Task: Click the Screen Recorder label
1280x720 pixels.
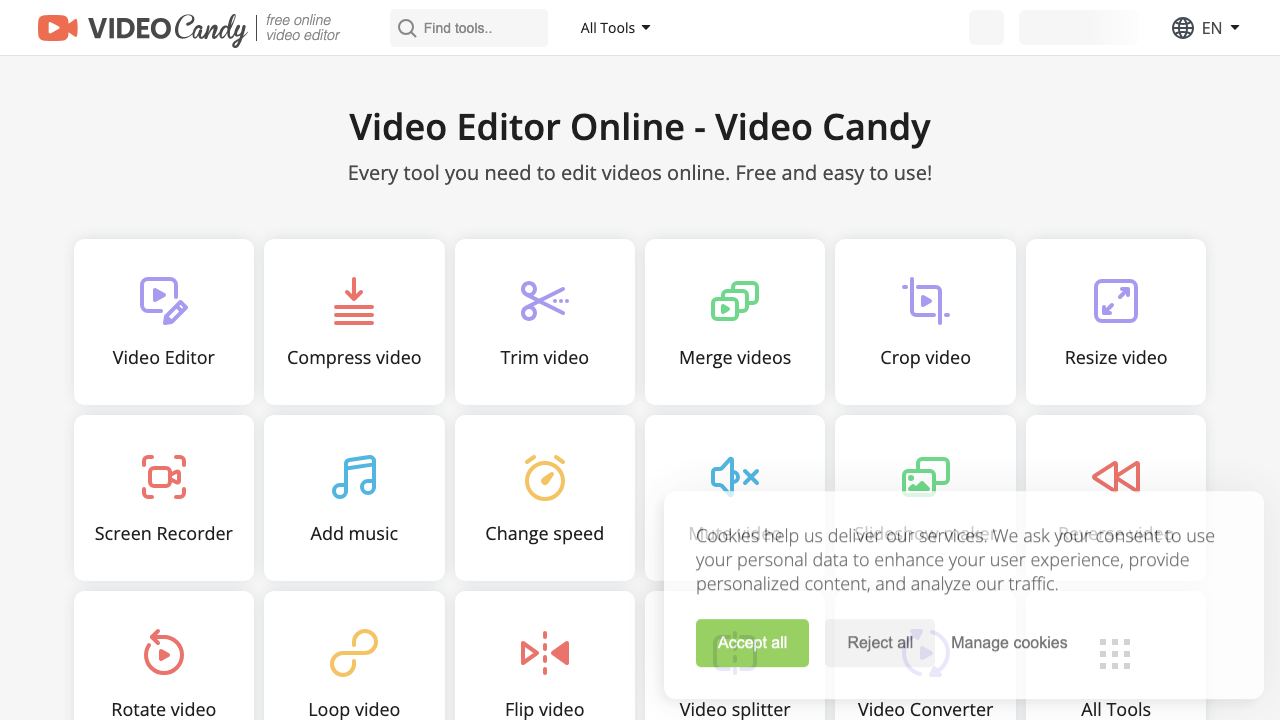Action: (x=164, y=534)
